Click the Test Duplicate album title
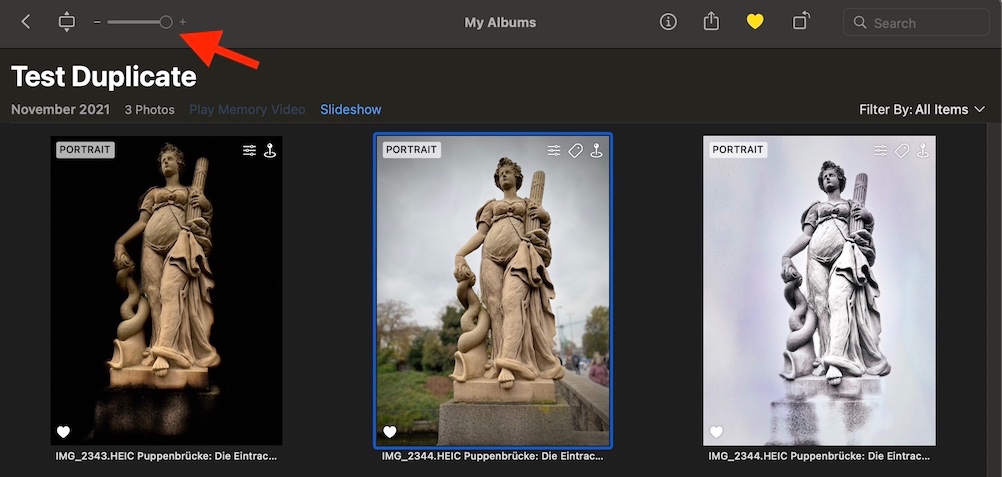This screenshot has width=1002, height=477. point(104,77)
